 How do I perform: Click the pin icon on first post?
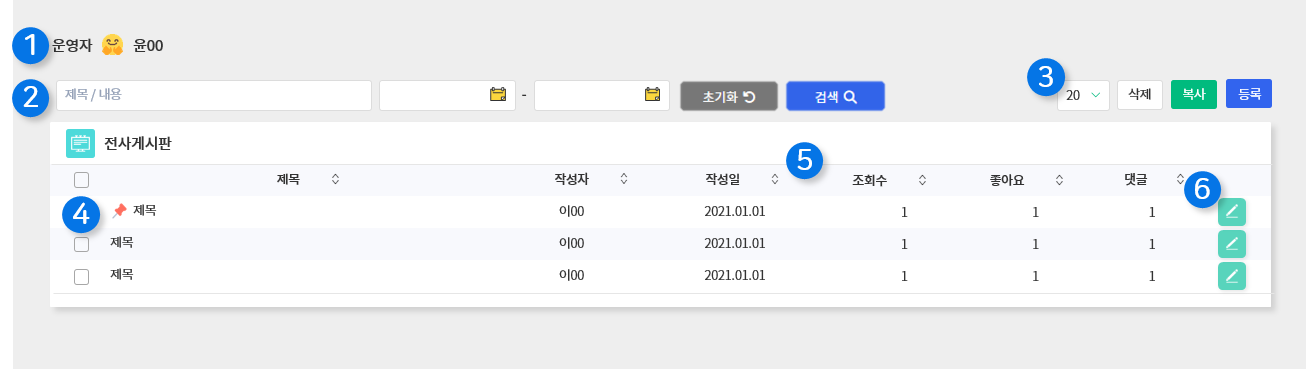tap(119, 211)
